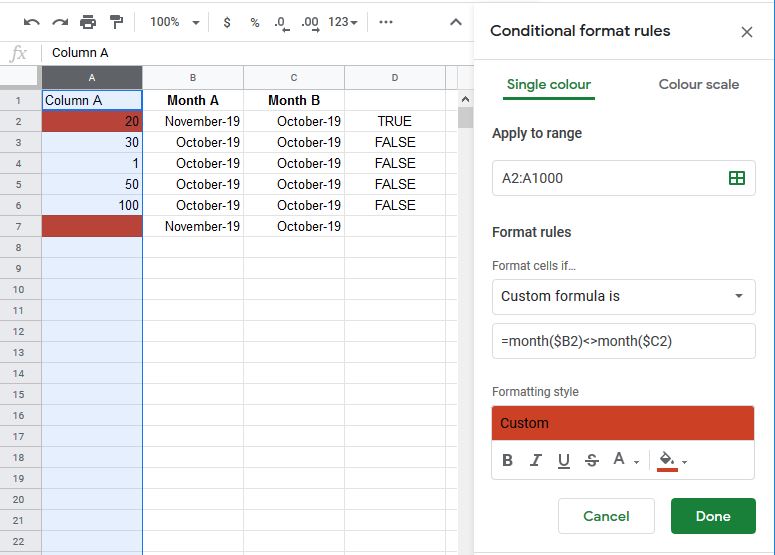Image resolution: width=775 pixels, height=555 pixels.
Task: Click the Redo icon
Action: tap(60, 22)
